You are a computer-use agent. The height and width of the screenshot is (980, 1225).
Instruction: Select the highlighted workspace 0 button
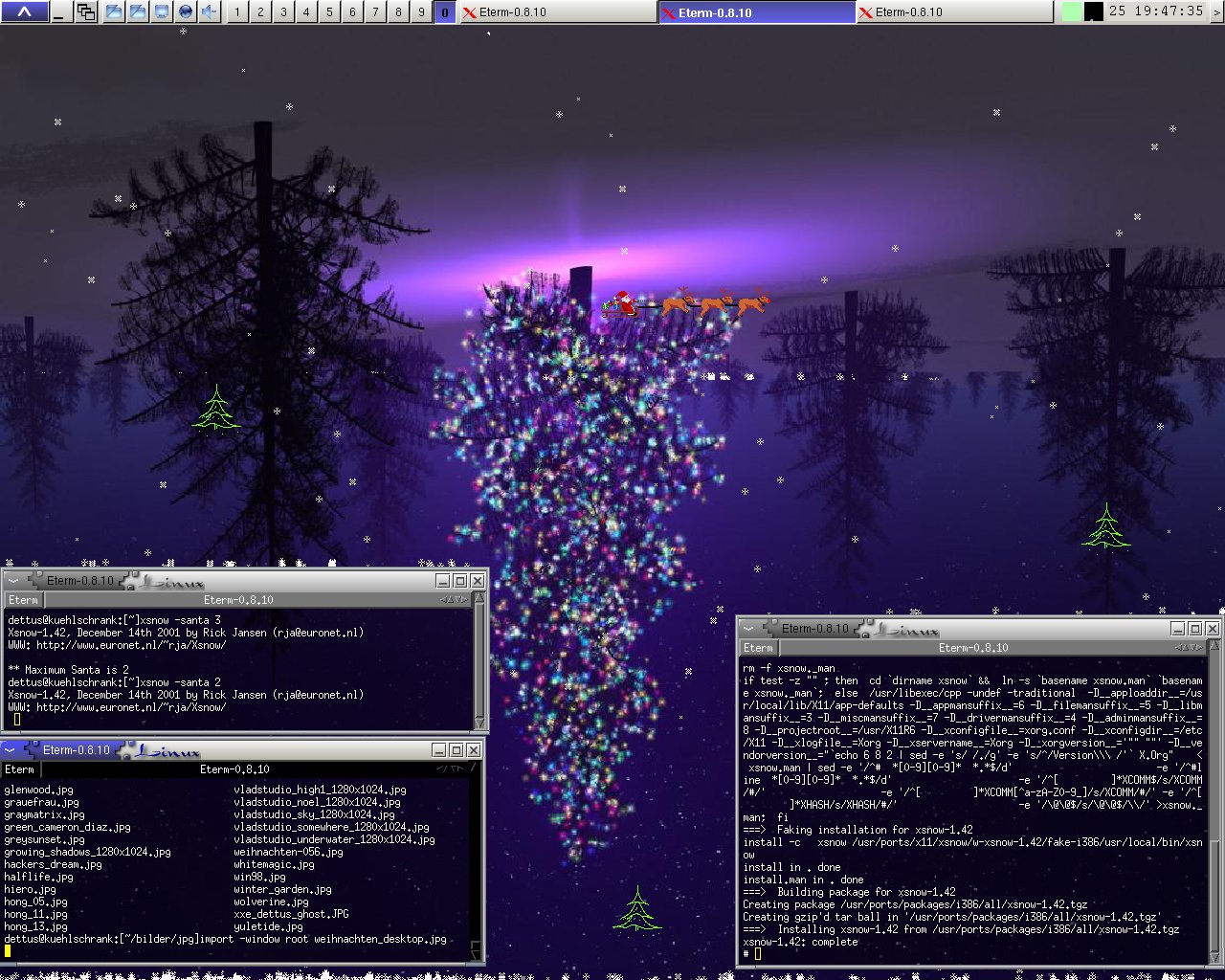click(x=444, y=12)
